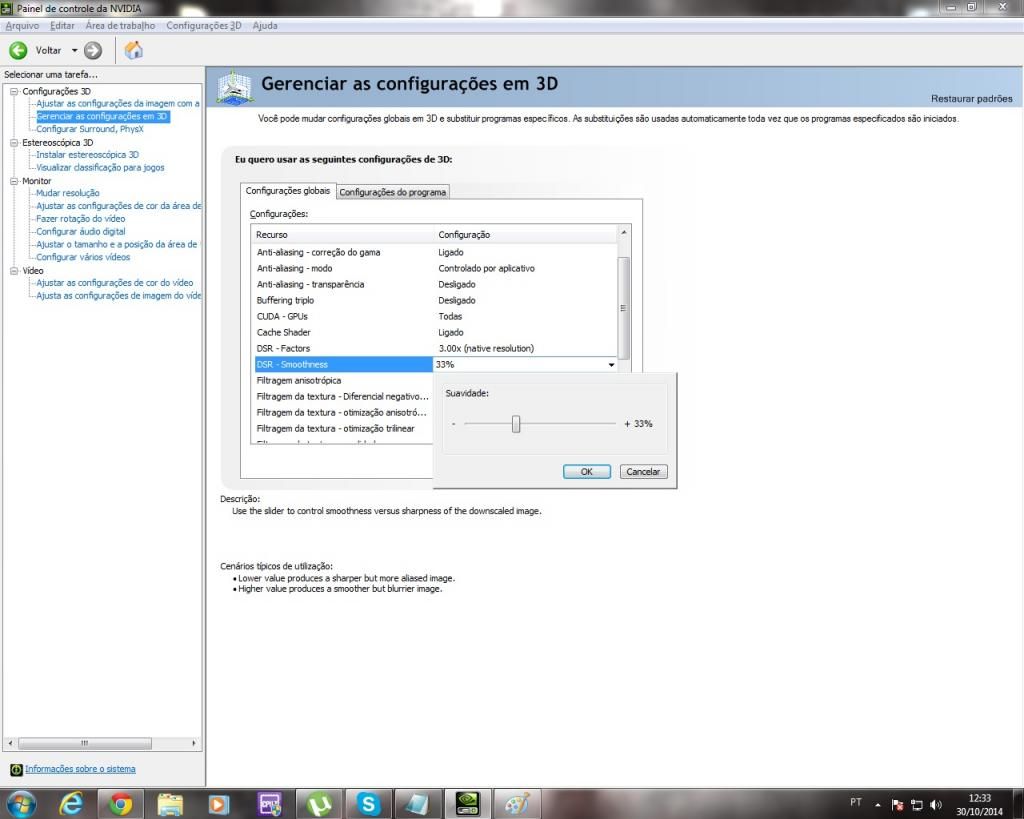
Task: Click the Action Center flag tray icon
Action: 898,805
